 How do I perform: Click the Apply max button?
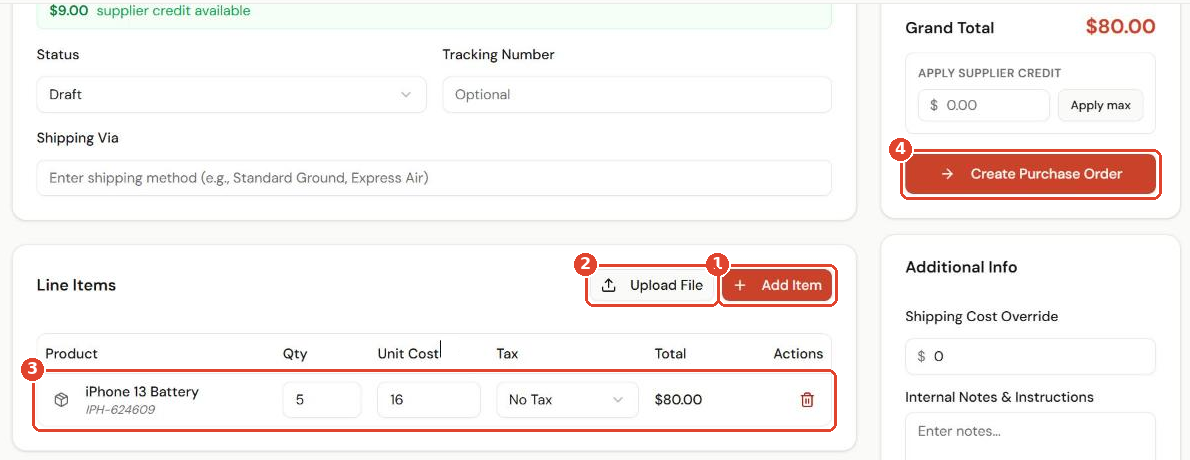click(x=1100, y=106)
